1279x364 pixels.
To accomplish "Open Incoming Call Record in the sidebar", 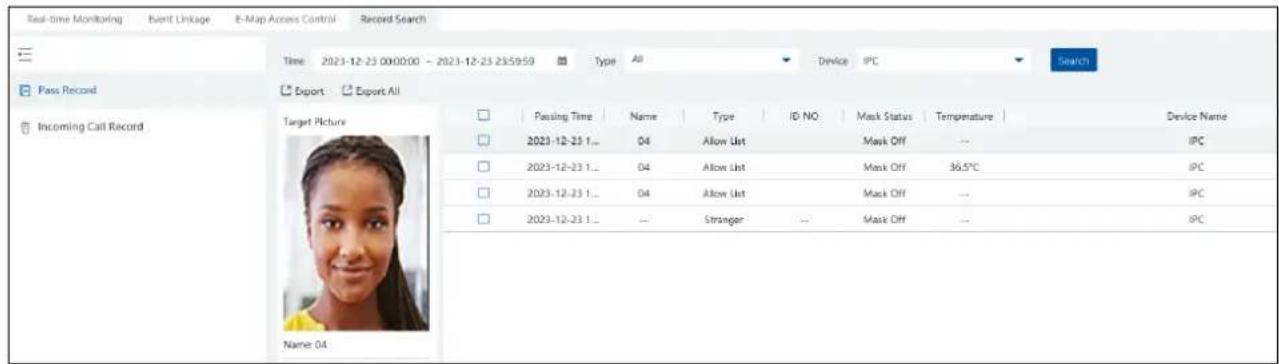I will coord(90,127).
